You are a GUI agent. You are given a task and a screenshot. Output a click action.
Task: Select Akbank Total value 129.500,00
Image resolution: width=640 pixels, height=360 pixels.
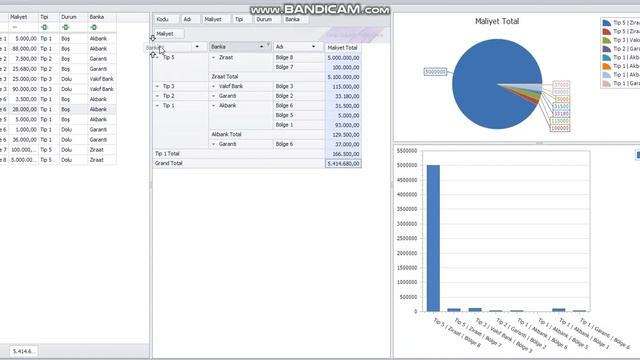(x=343, y=134)
